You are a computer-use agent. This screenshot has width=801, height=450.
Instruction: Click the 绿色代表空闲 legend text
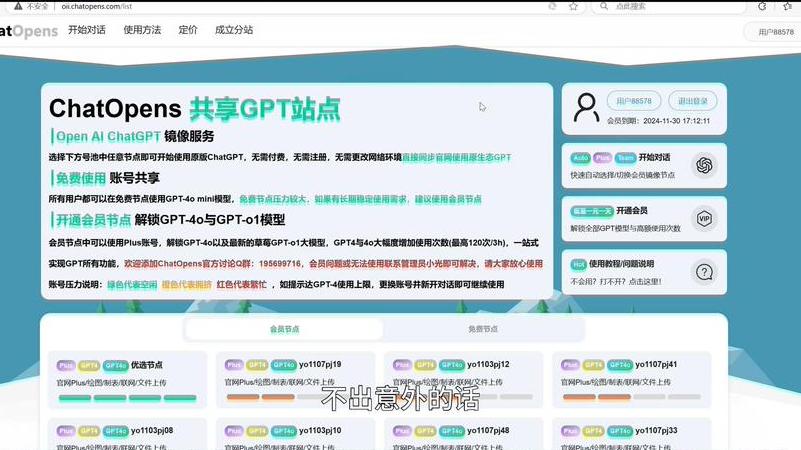click(132, 285)
